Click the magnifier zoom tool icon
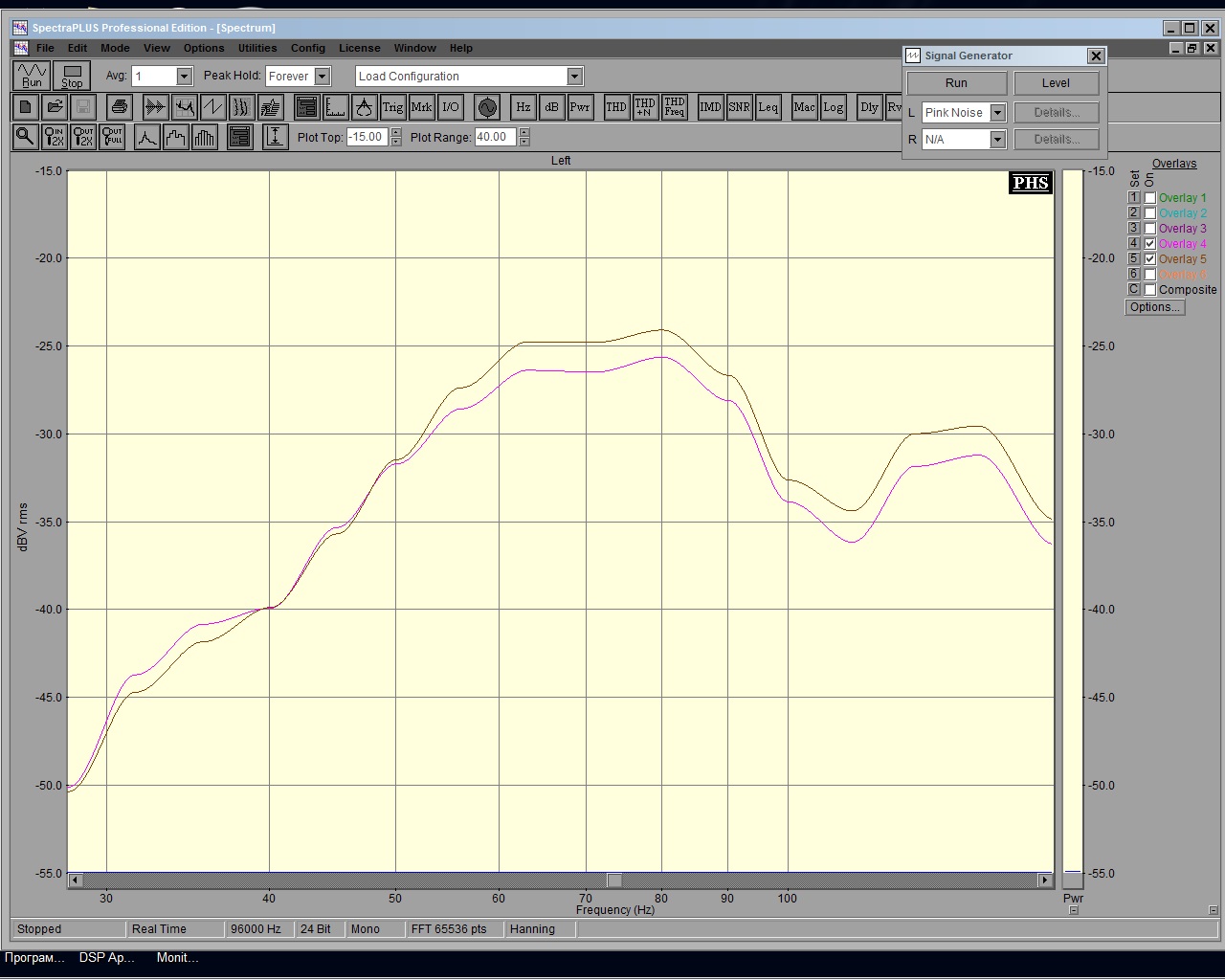 pyautogui.click(x=26, y=137)
